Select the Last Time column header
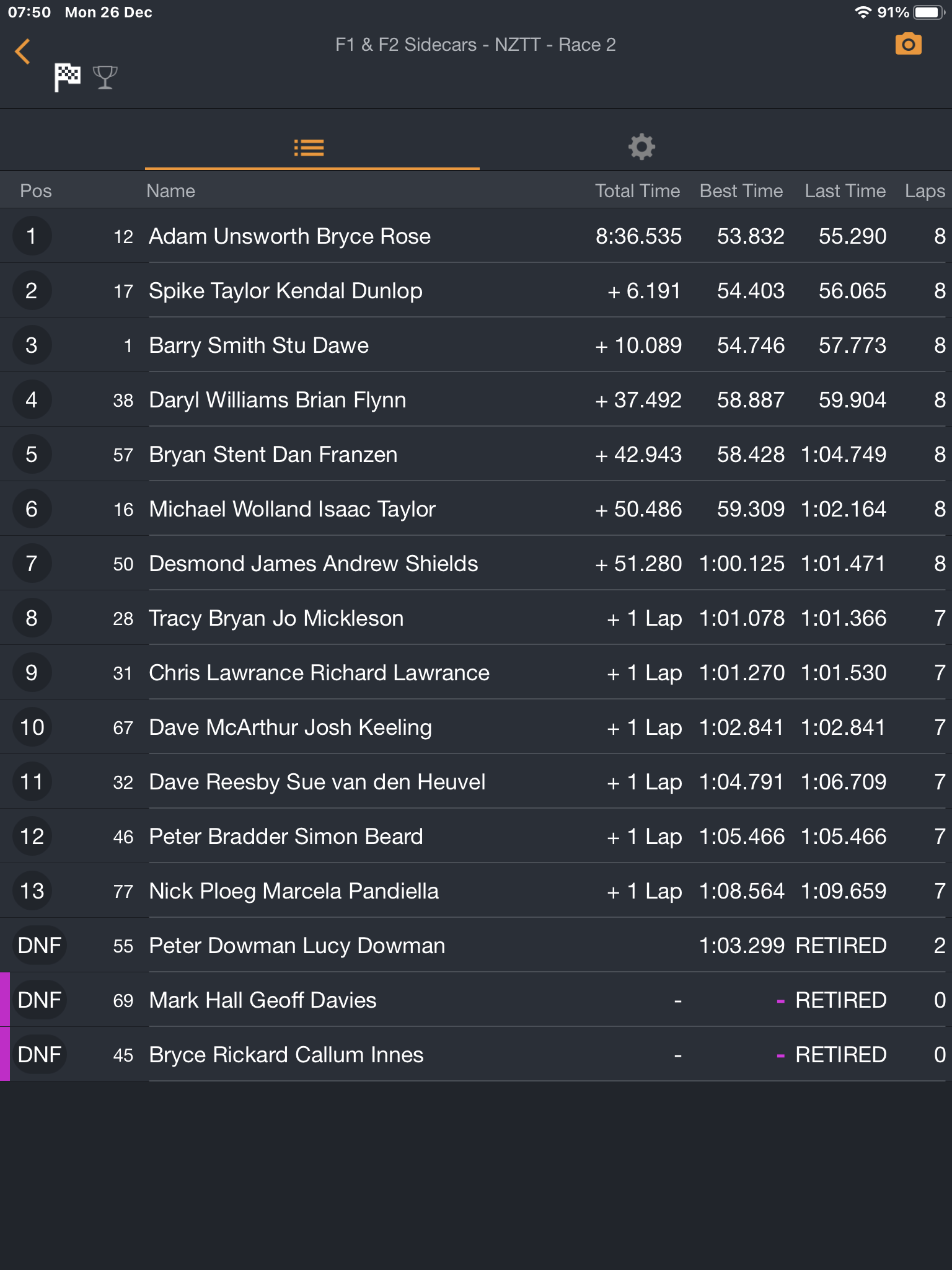Viewport: 952px width, 1270px height. point(845,191)
